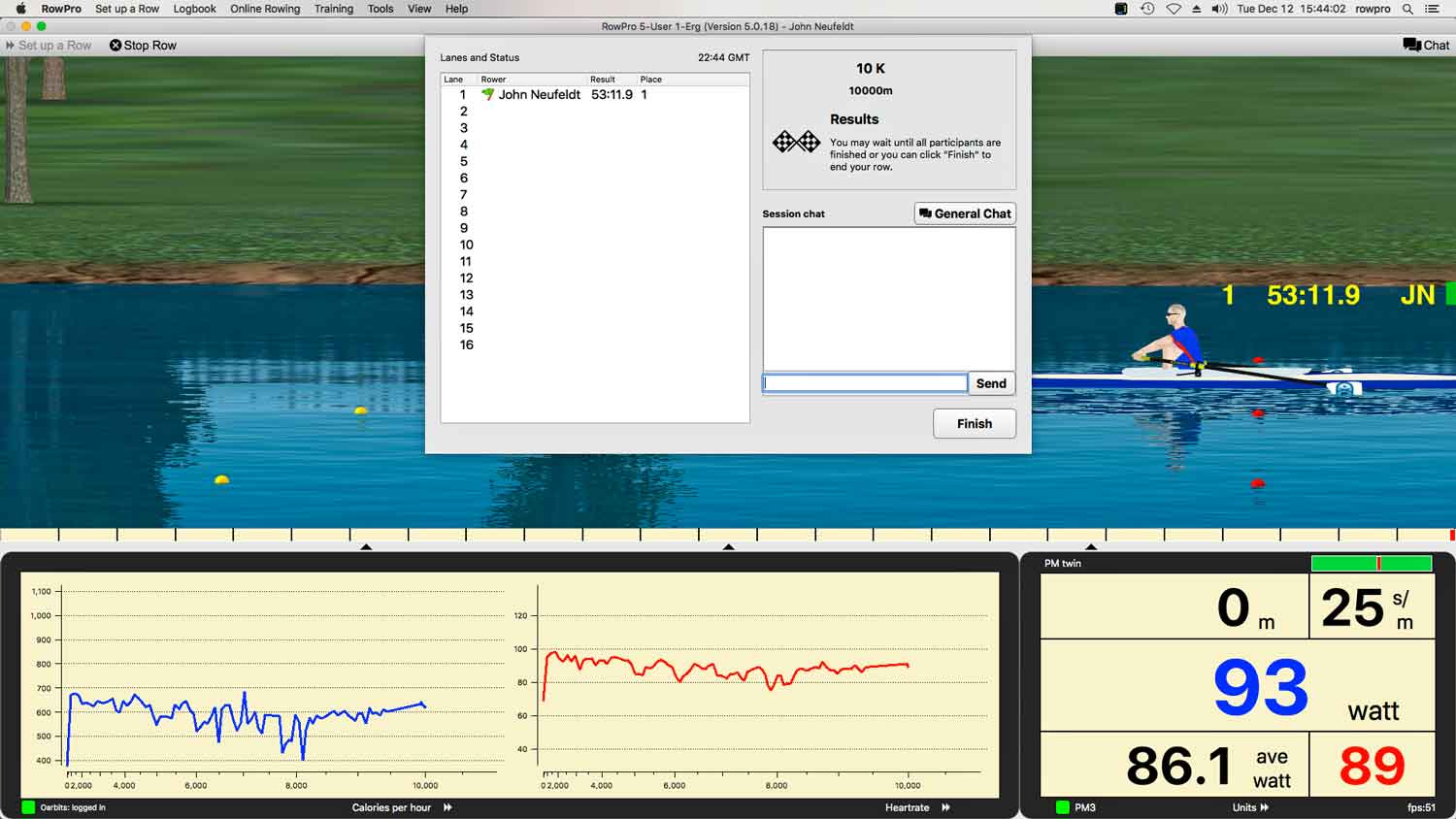Open Notification Center list icon

1432,9
